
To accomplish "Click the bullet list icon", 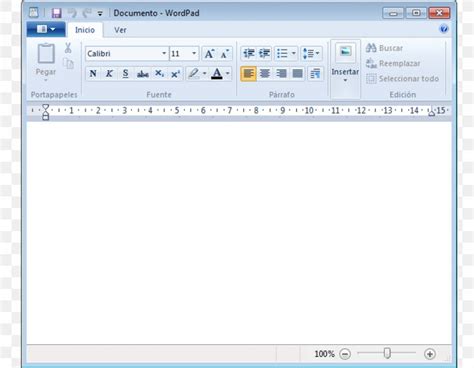I will tap(282, 53).
